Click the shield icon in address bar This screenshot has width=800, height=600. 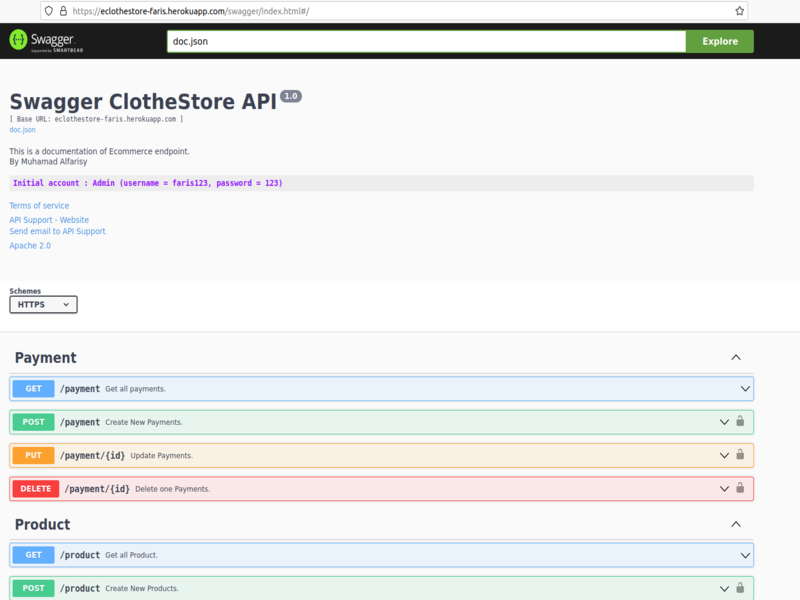point(48,11)
